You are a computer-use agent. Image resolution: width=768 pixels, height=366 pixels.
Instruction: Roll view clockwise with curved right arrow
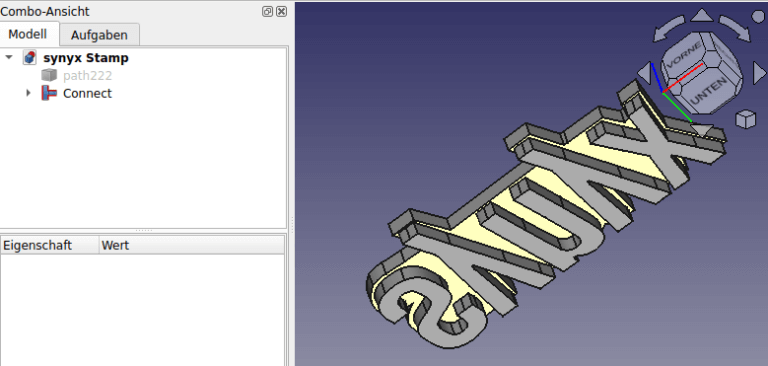[735, 28]
